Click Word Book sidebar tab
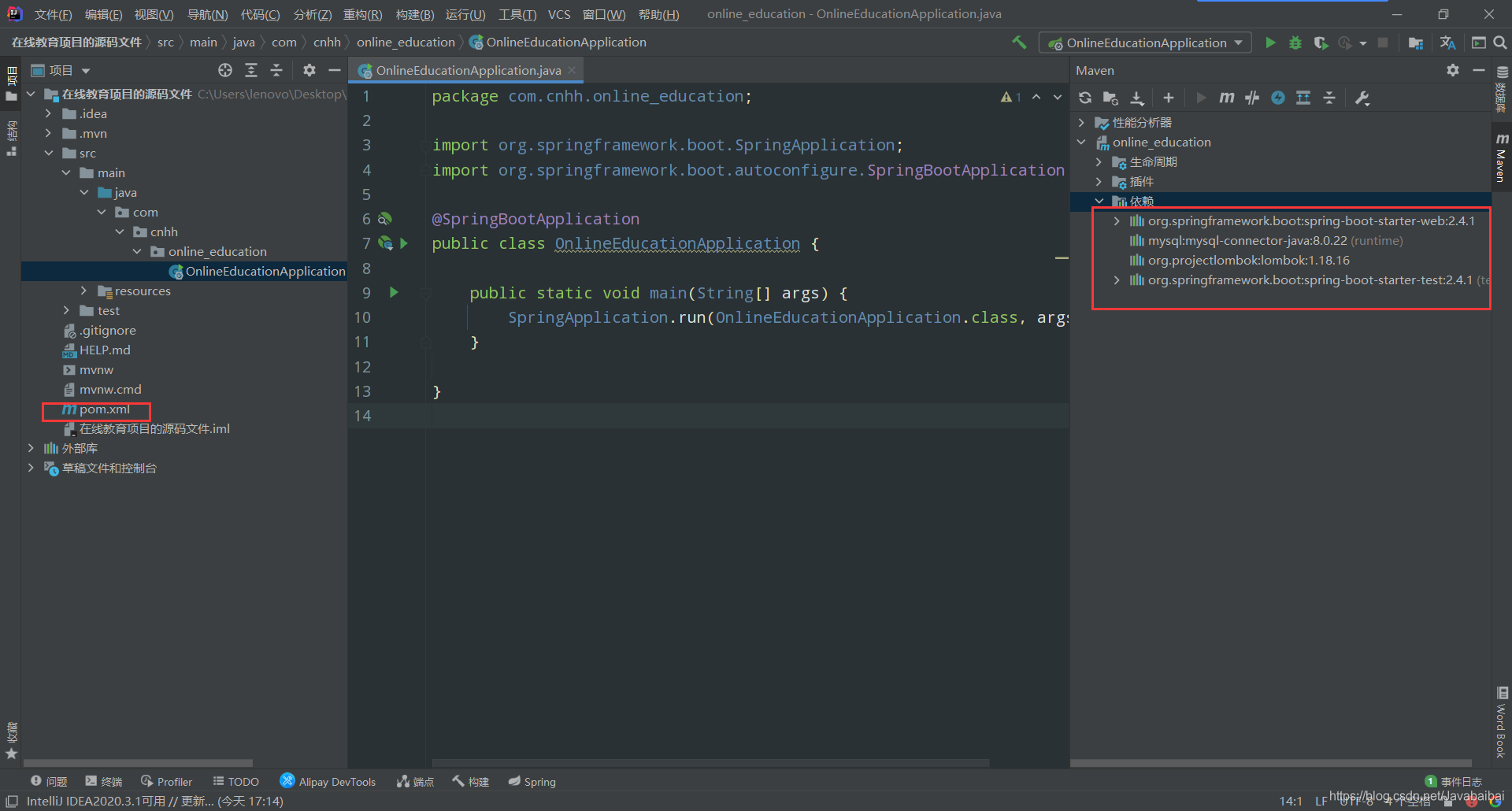Screen dimensions: 1512x811 coord(1501,722)
